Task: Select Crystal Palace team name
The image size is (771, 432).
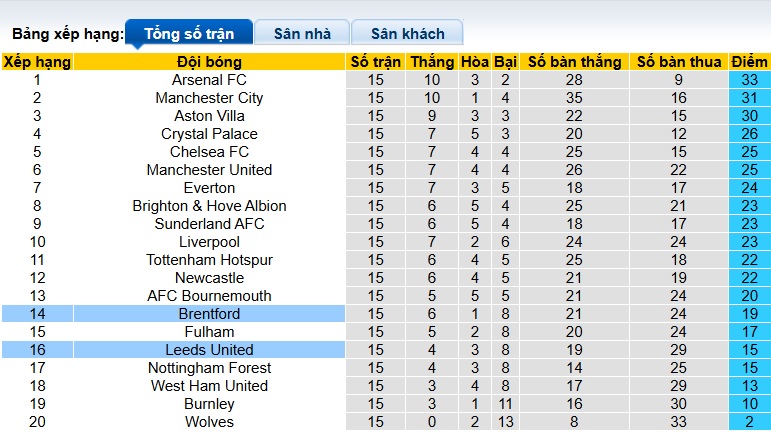Action: point(209,134)
